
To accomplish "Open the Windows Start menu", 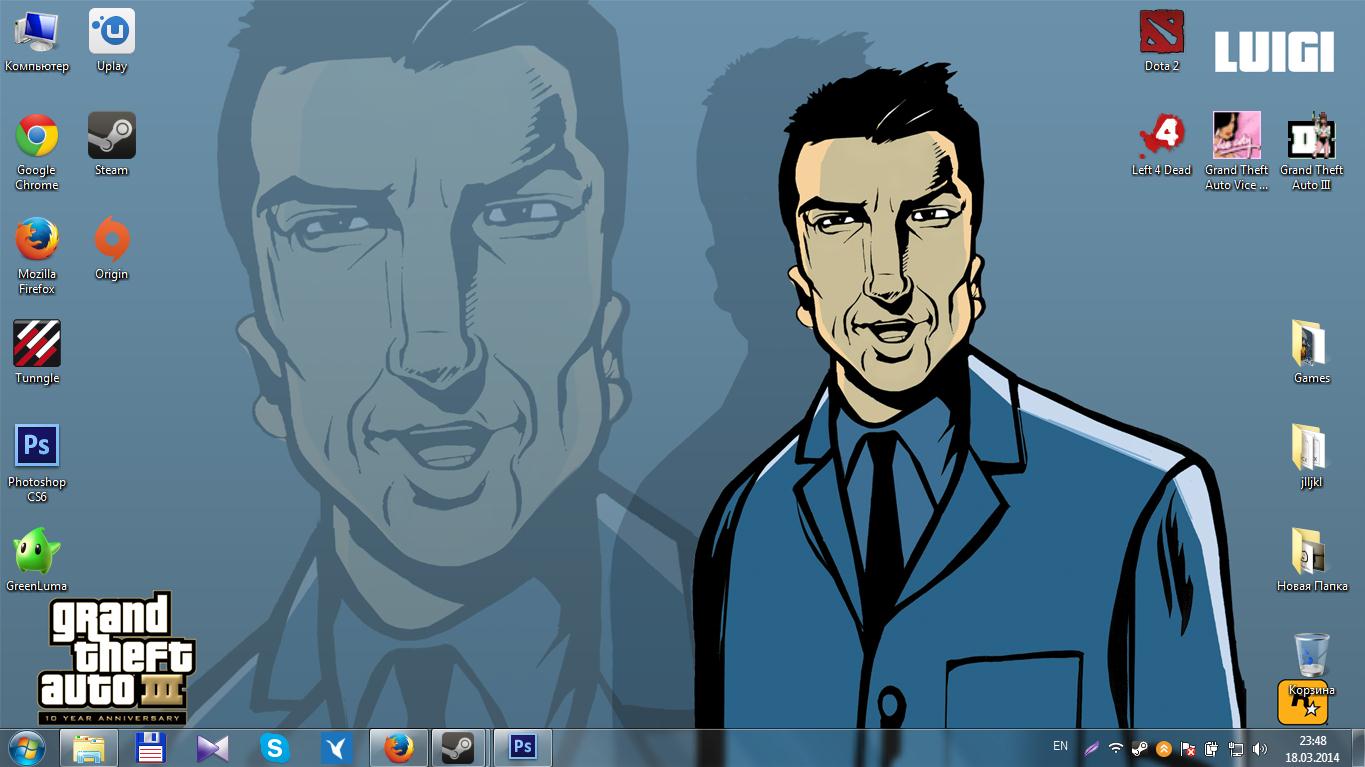I will coord(27,748).
